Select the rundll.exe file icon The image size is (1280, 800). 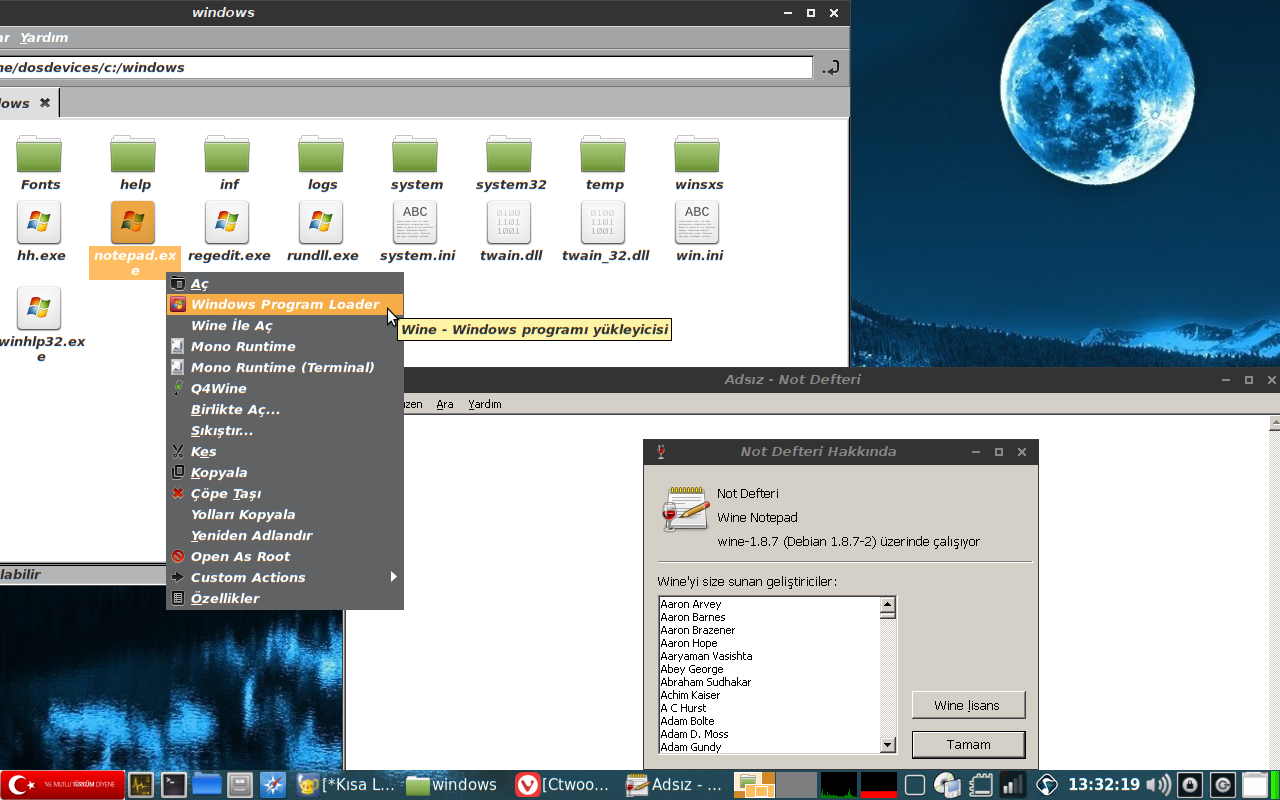pos(321,222)
